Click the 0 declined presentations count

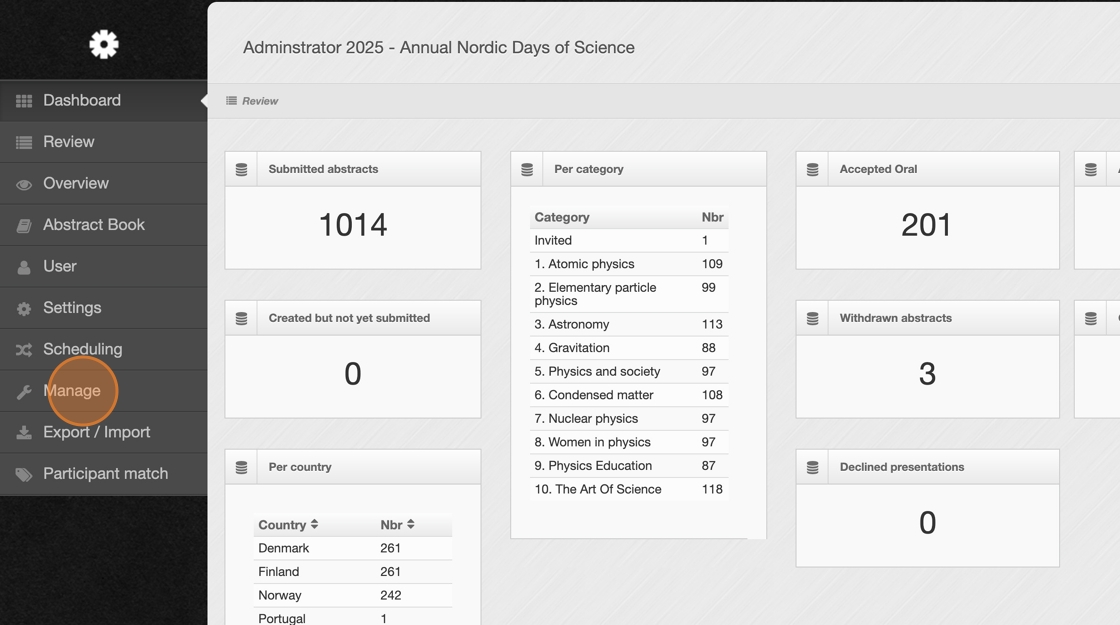927,523
